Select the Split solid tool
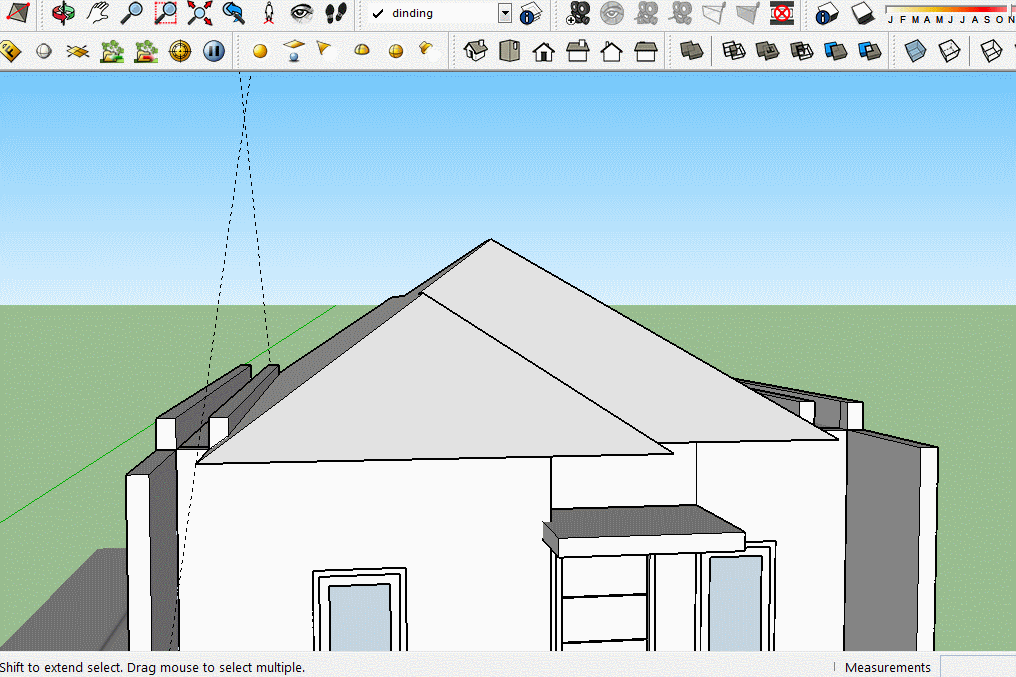 coord(869,51)
